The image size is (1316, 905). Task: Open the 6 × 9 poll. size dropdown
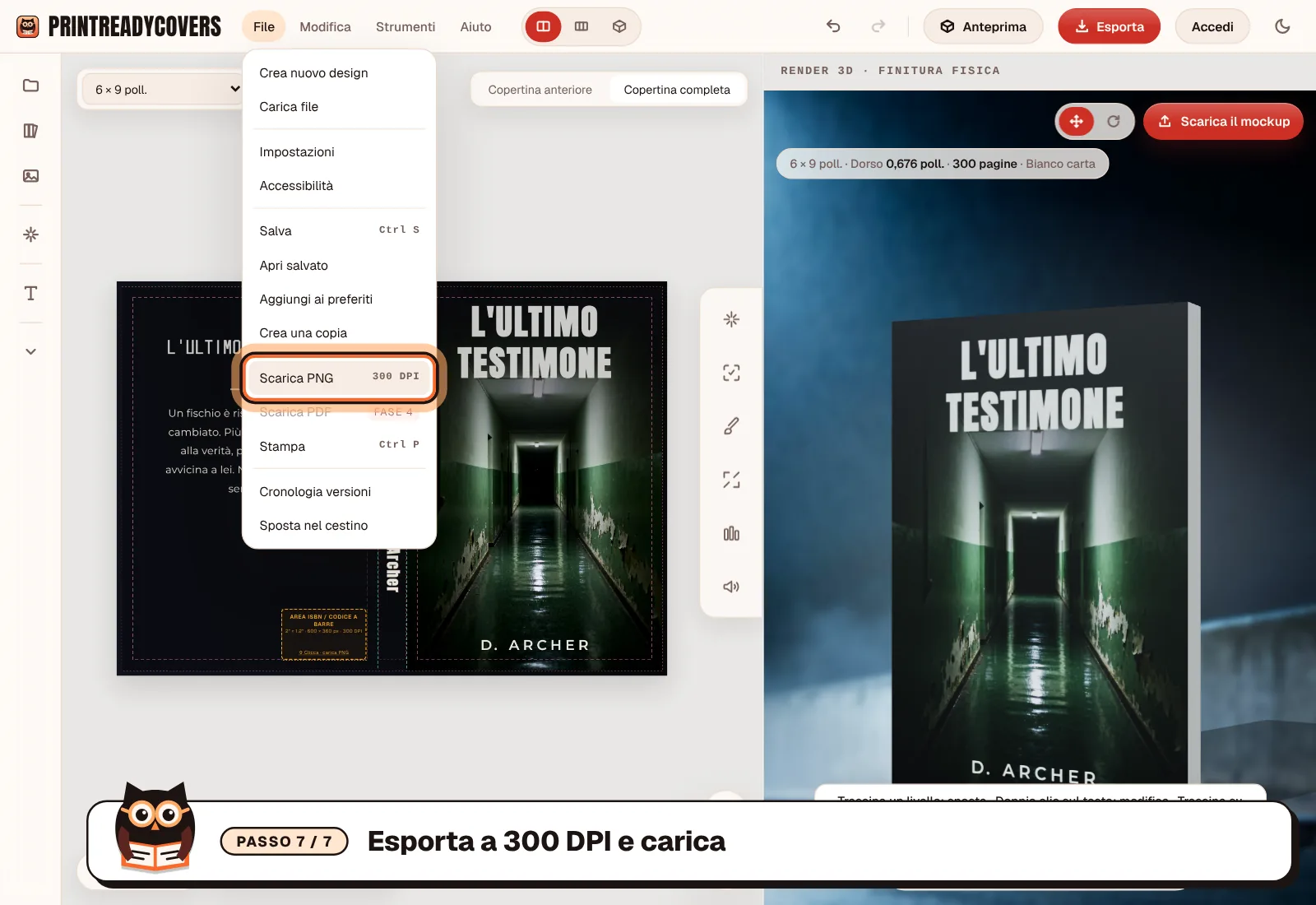tap(163, 89)
